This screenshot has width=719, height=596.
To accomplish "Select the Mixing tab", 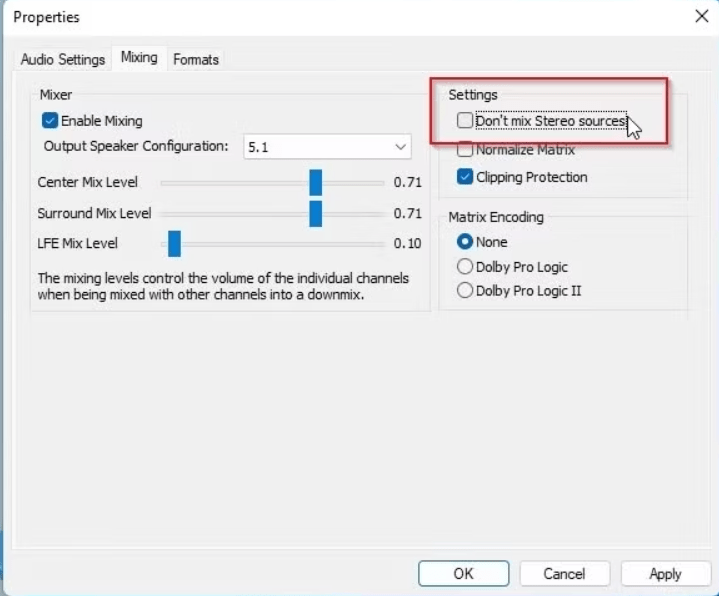I will click(x=139, y=58).
